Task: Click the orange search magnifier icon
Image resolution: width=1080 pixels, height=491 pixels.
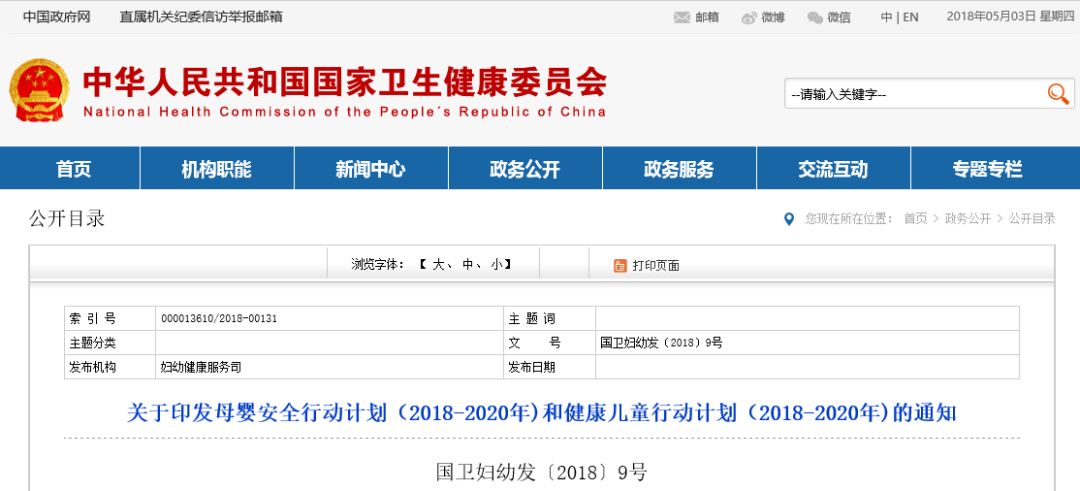Action: (1058, 94)
